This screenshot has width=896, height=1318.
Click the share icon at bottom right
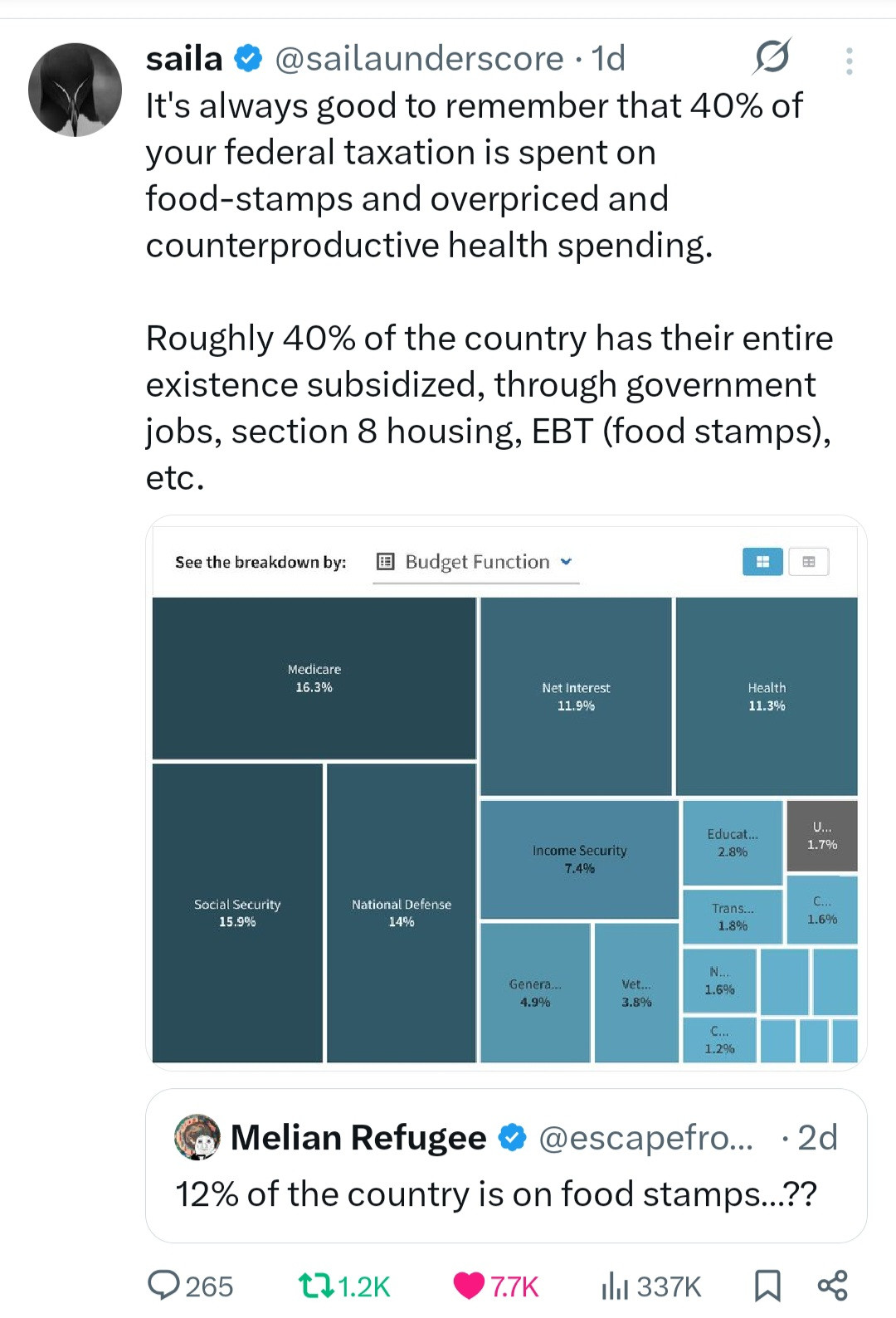pos(832,1286)
